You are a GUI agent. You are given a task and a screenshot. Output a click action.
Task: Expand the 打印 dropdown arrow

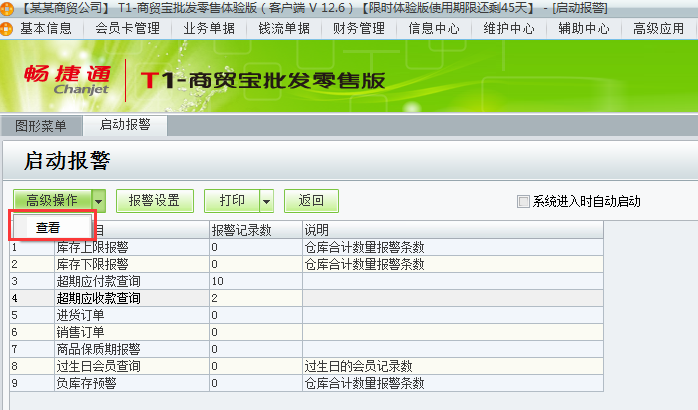(x=266, y=201)
